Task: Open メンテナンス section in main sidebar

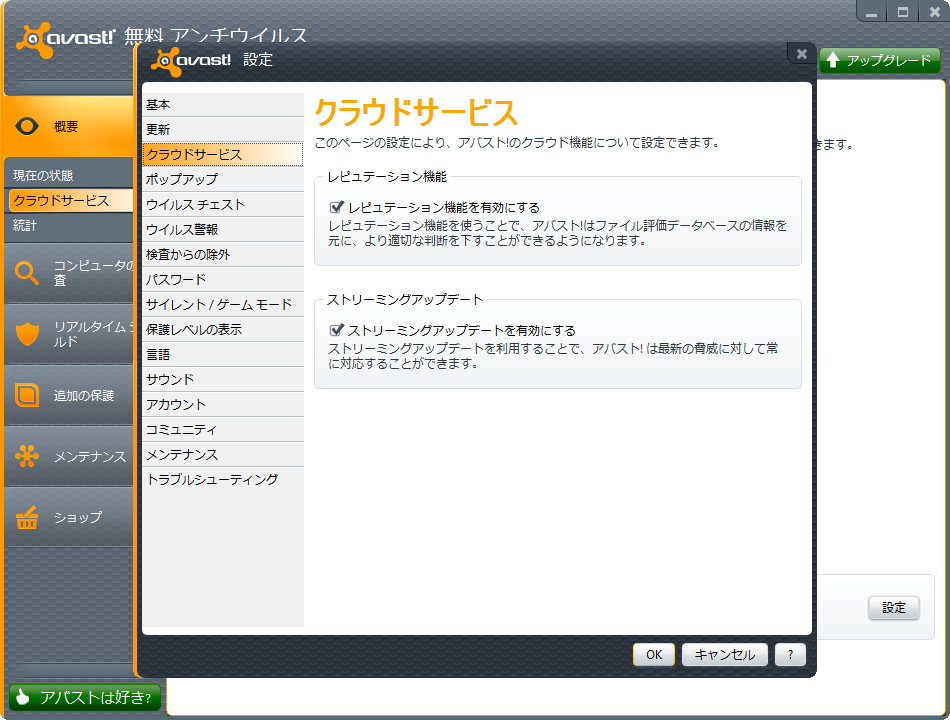Action: click(x=68, y=456)
